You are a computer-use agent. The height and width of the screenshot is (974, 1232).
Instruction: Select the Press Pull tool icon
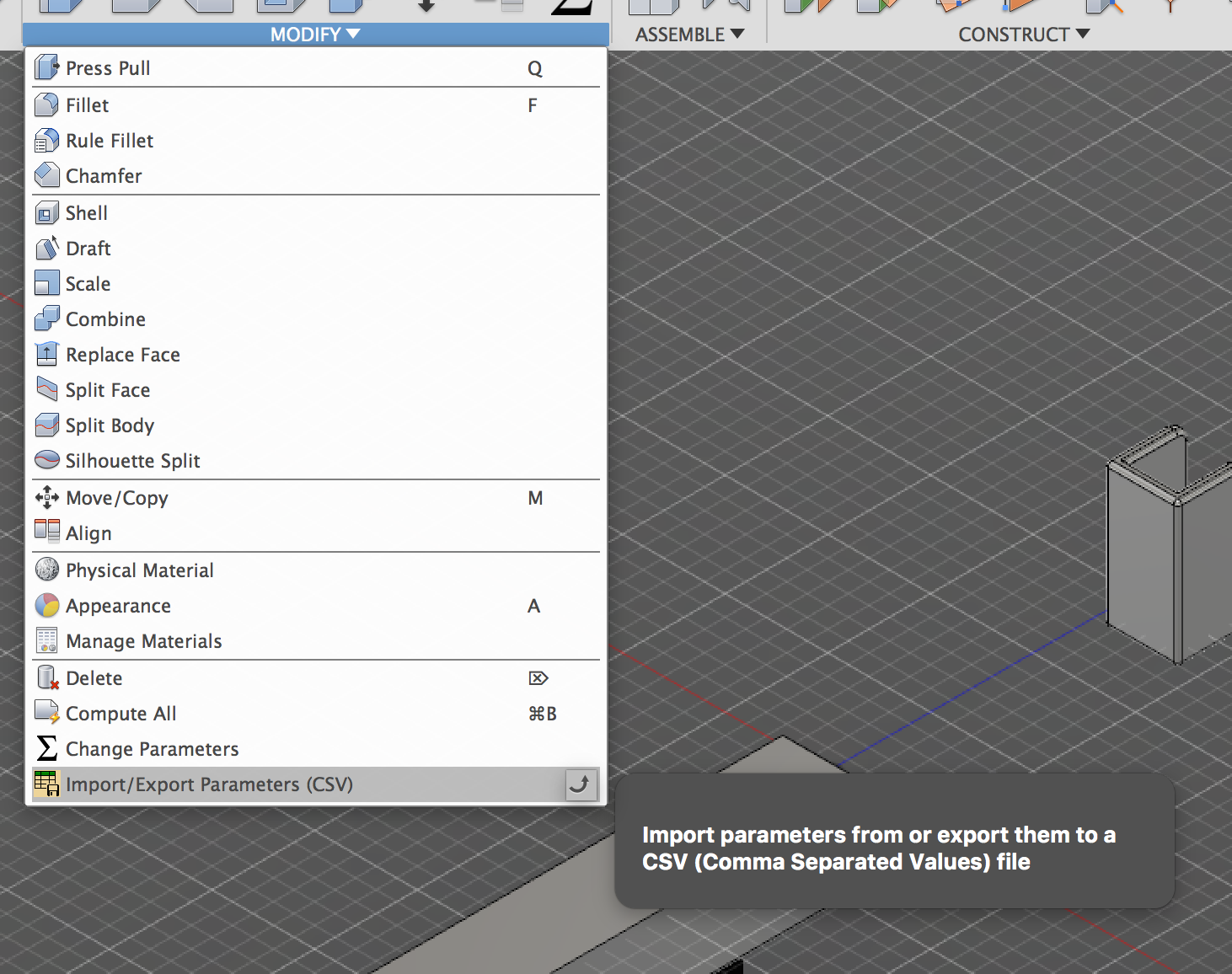[x=47, y=67]
